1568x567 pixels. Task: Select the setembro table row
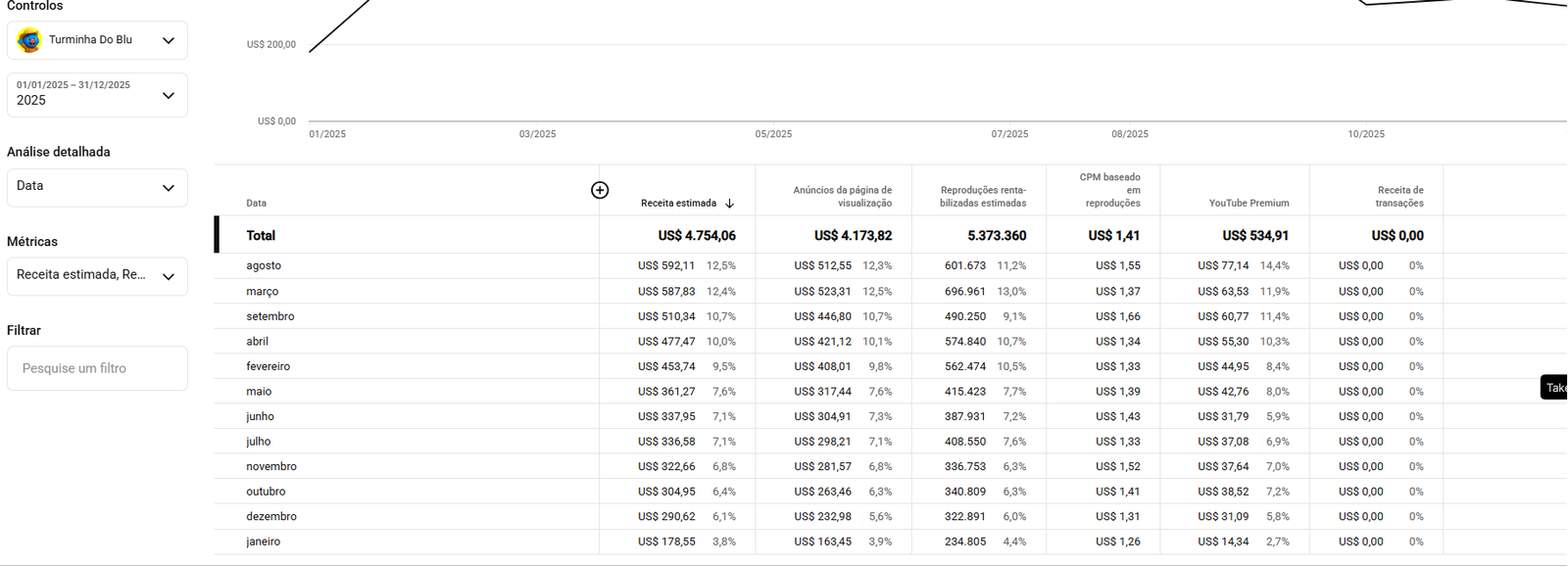click(x=890, y=316)
